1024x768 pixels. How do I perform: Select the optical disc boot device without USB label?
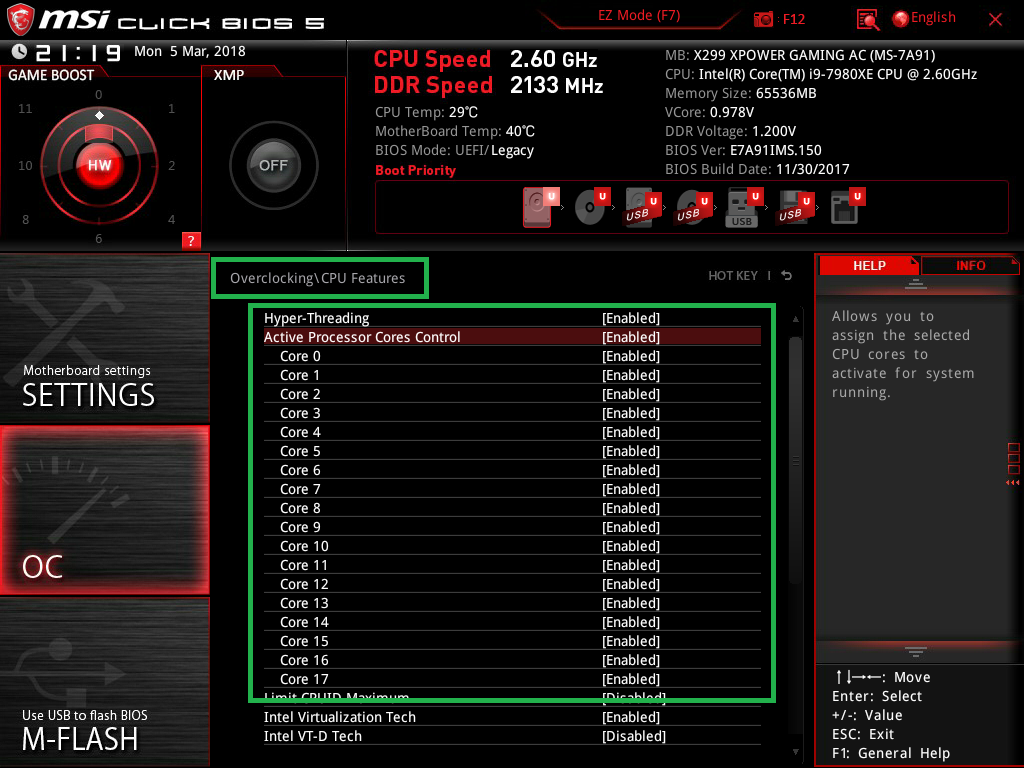[x=592, y=207]
